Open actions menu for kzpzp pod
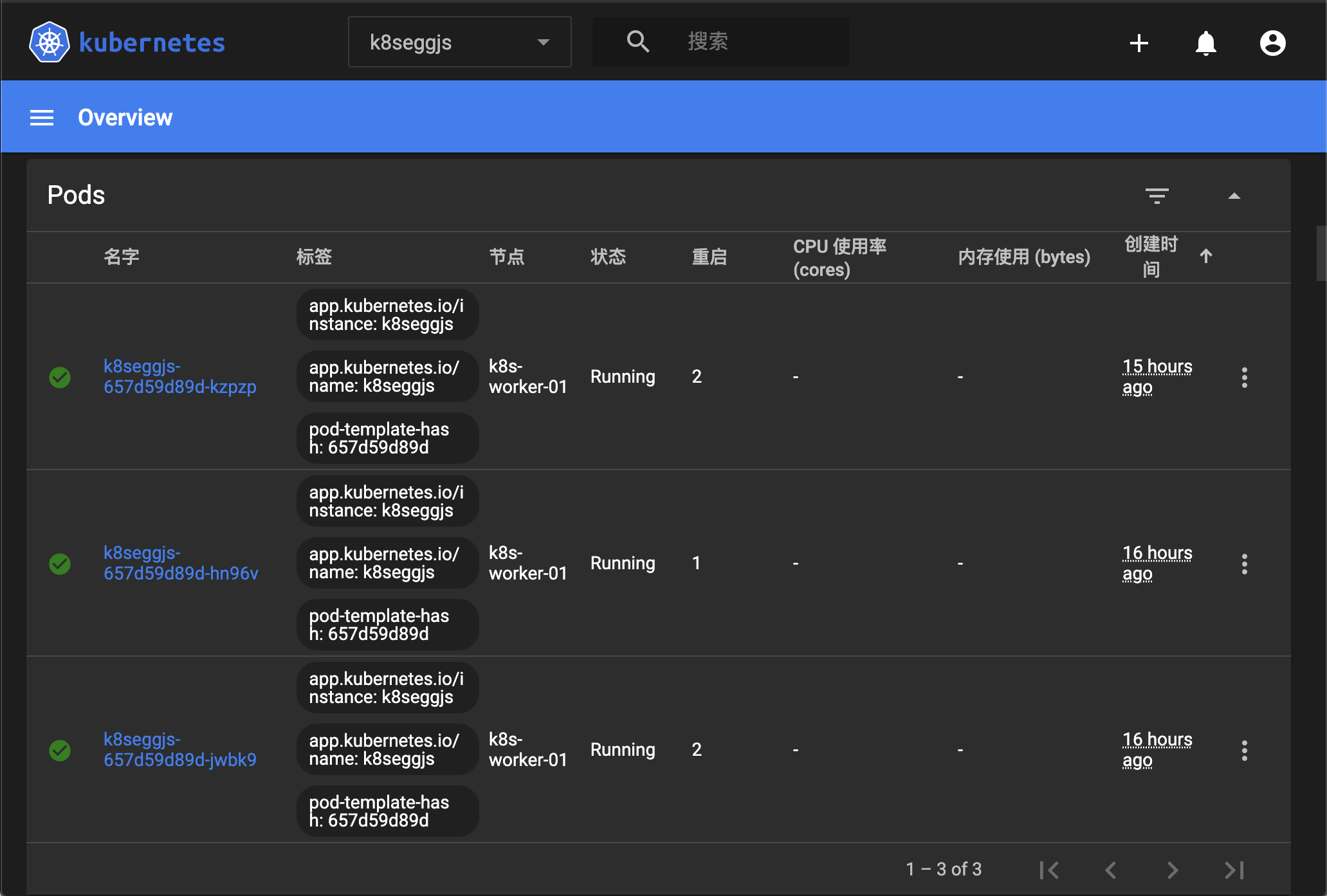 (1244, 377)
